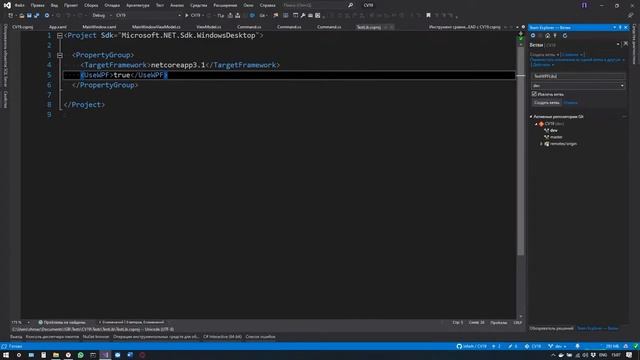Image resolution: width=640 pixels, height=360 pixels.
Task: Open the source branch dropdown showing dev
Action: pos(578,86)
